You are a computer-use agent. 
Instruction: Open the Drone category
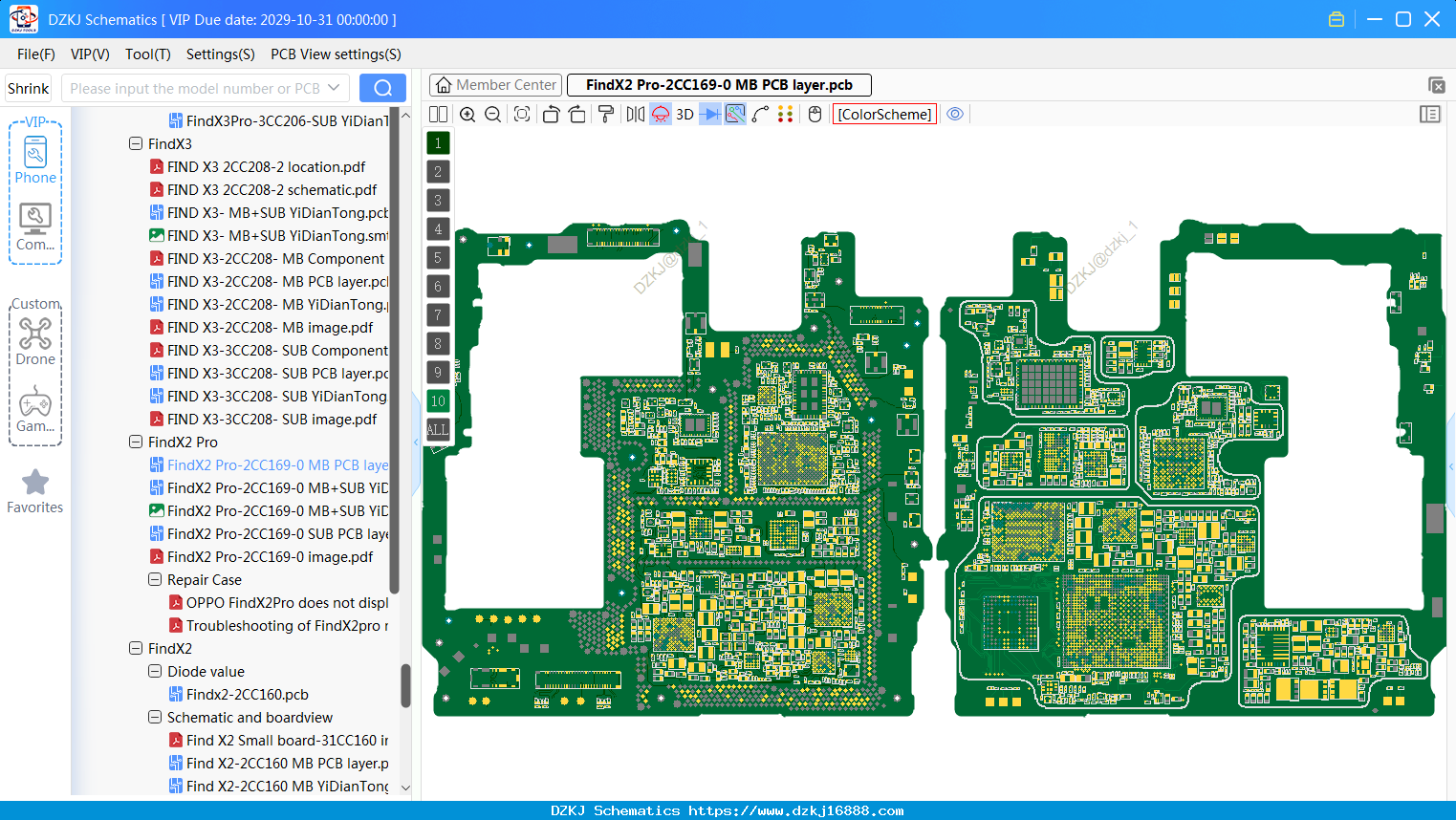[x=35, y=341]
